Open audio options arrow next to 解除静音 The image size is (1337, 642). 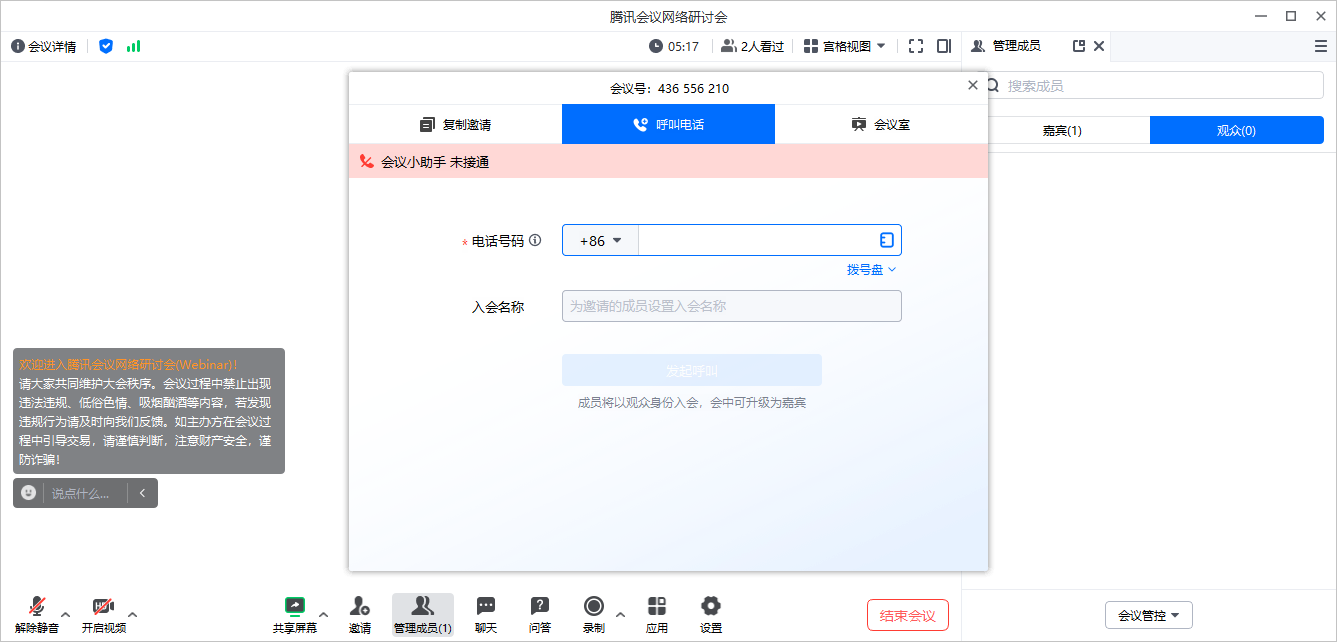tap(65, 614)
